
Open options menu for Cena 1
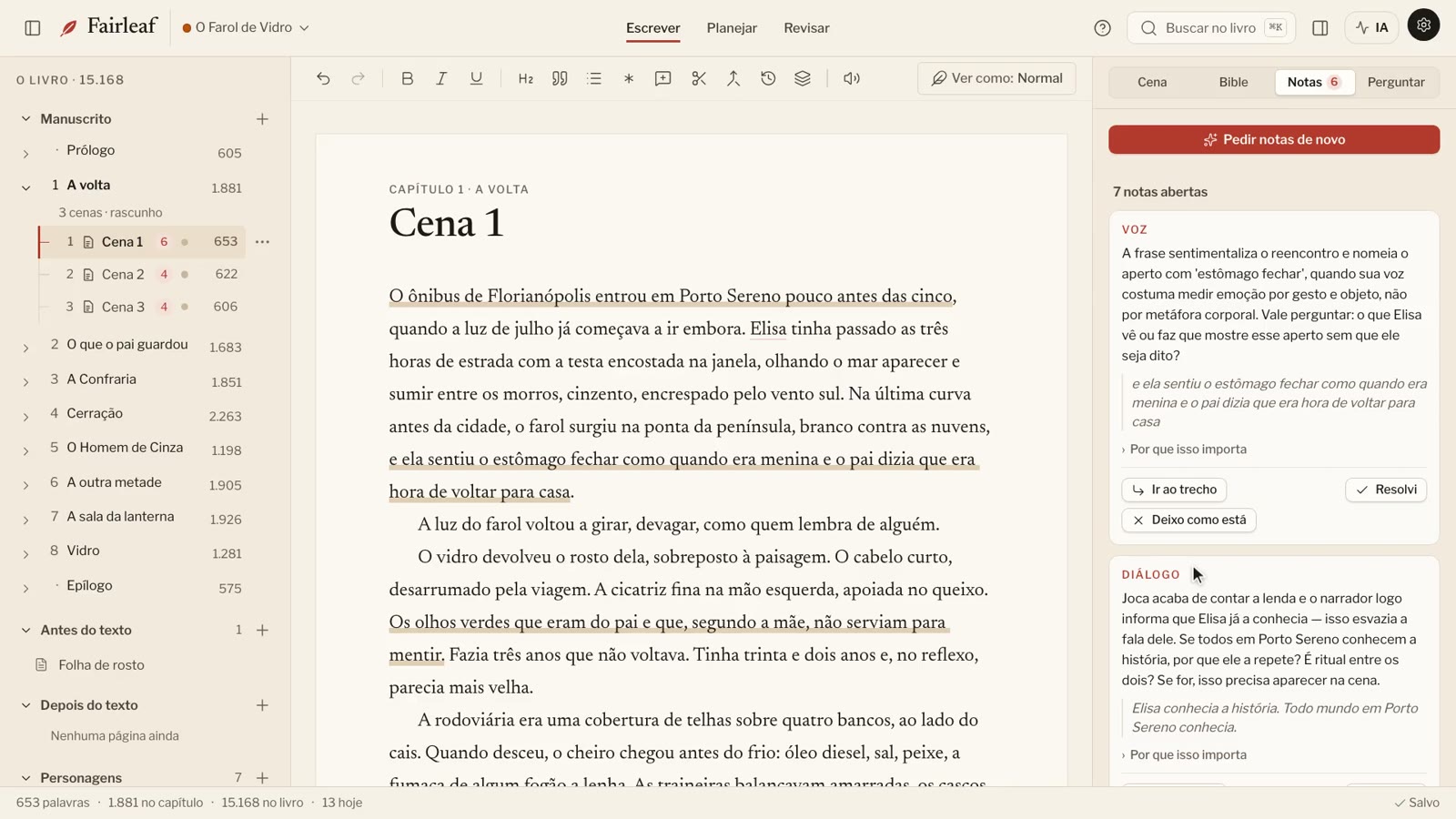tap(262, 242)
